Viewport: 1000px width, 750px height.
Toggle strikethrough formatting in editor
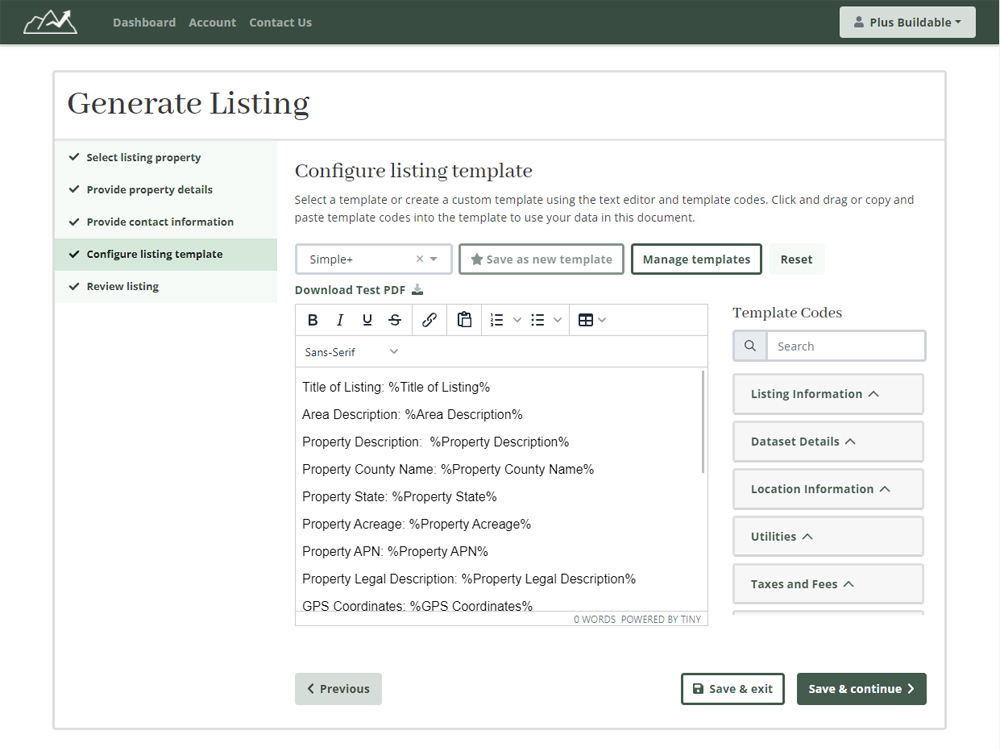point(395,320)
